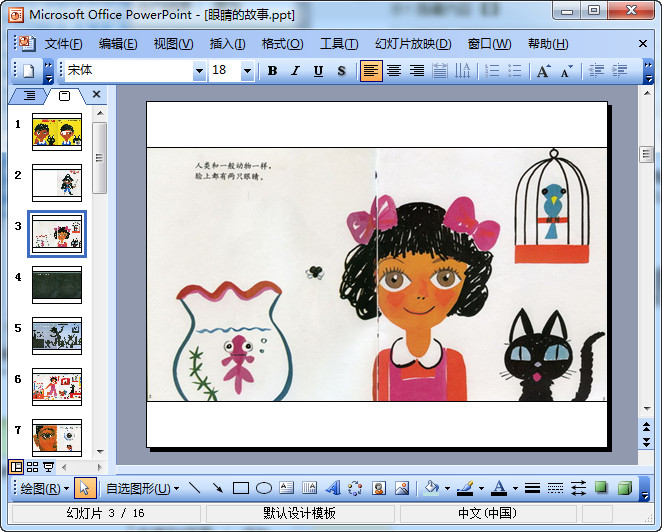Toggle text Shadow formatting
This screenshot has width=662, height=532.
(x=342, y=71)
